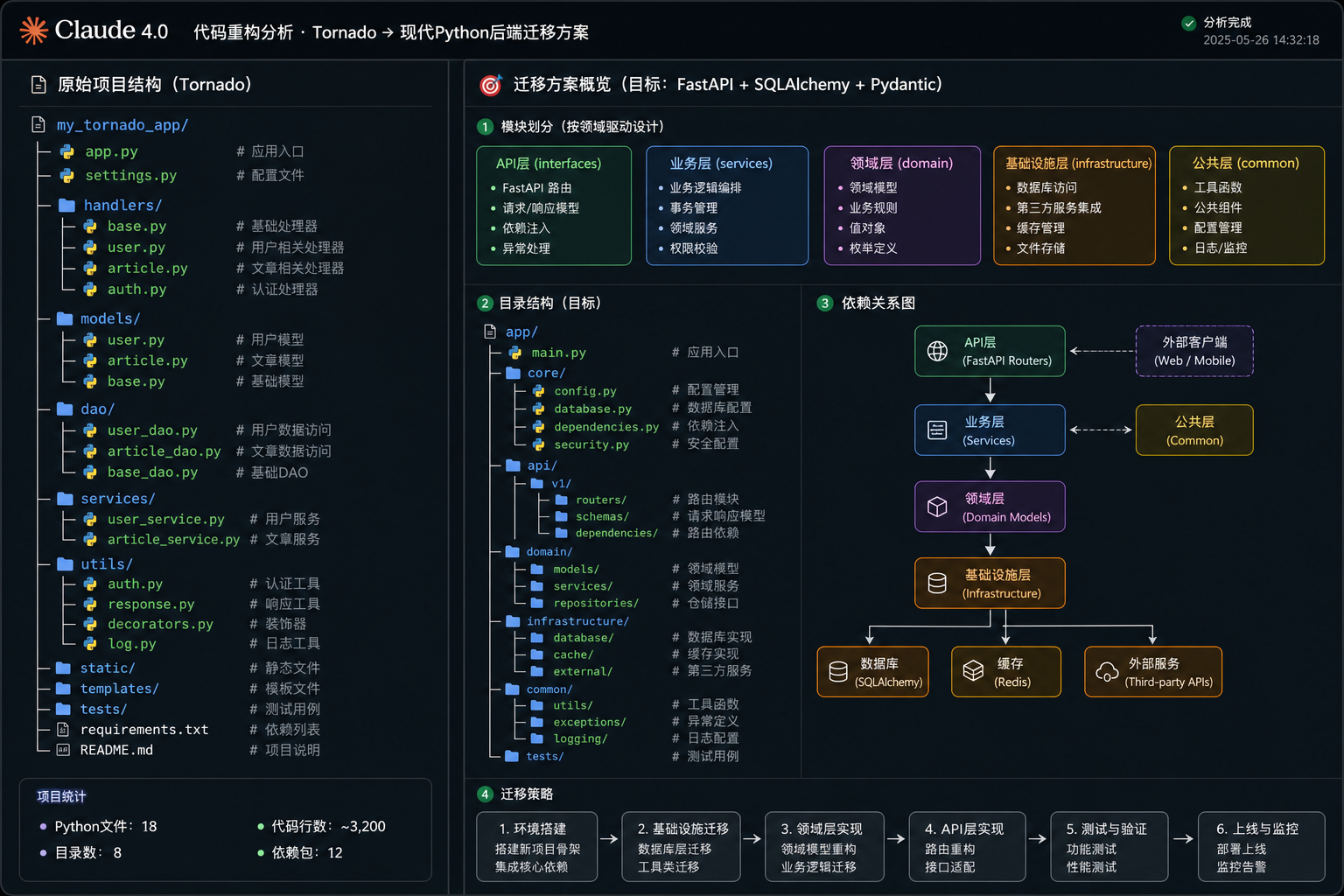Click the document icon beside 原始项目结构
Image resolution: width=1344 pixels, height=896 pixels.
coord(38,85)
